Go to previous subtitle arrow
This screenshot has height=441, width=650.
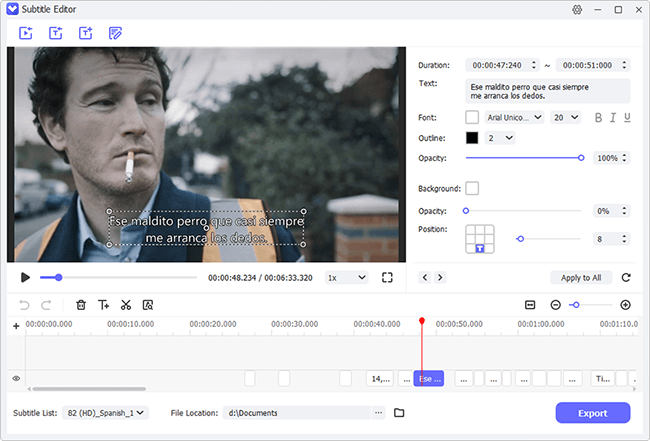coord(424,277)
